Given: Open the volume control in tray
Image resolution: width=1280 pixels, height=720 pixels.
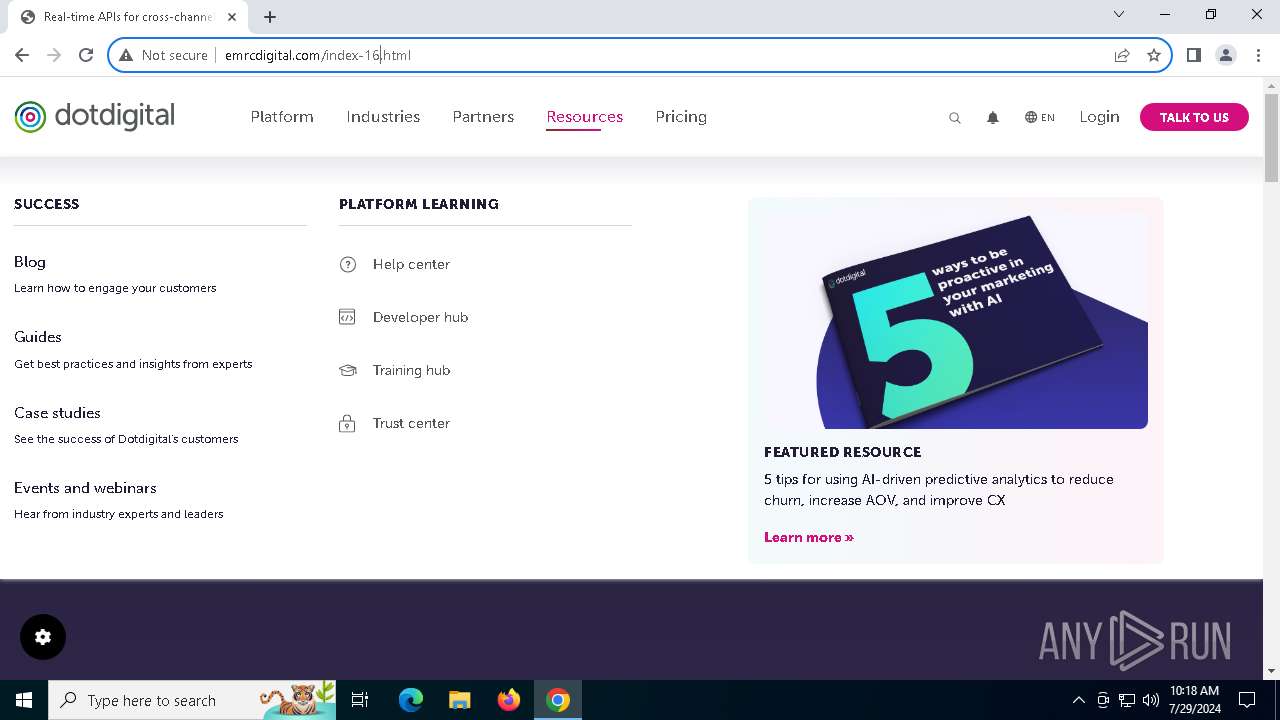Looking at the screenshot, I should tap(1150, 700).
